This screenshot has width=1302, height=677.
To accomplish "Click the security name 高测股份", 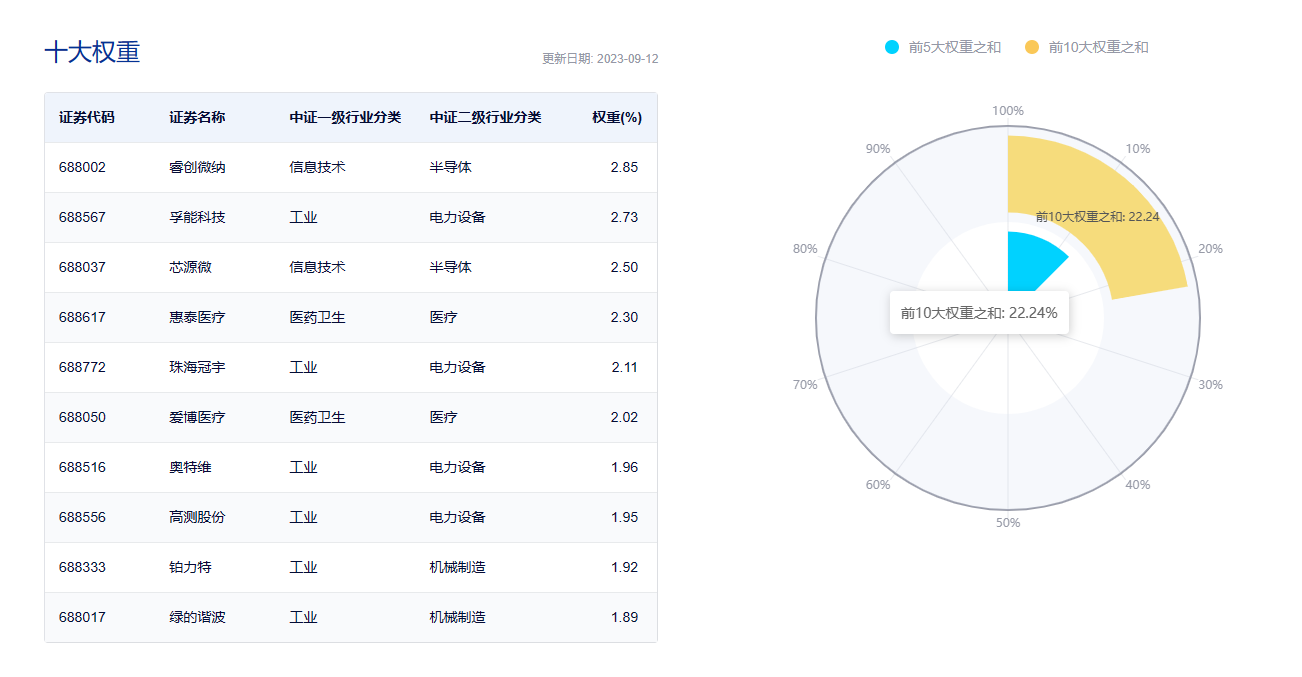I will [197, 517].
